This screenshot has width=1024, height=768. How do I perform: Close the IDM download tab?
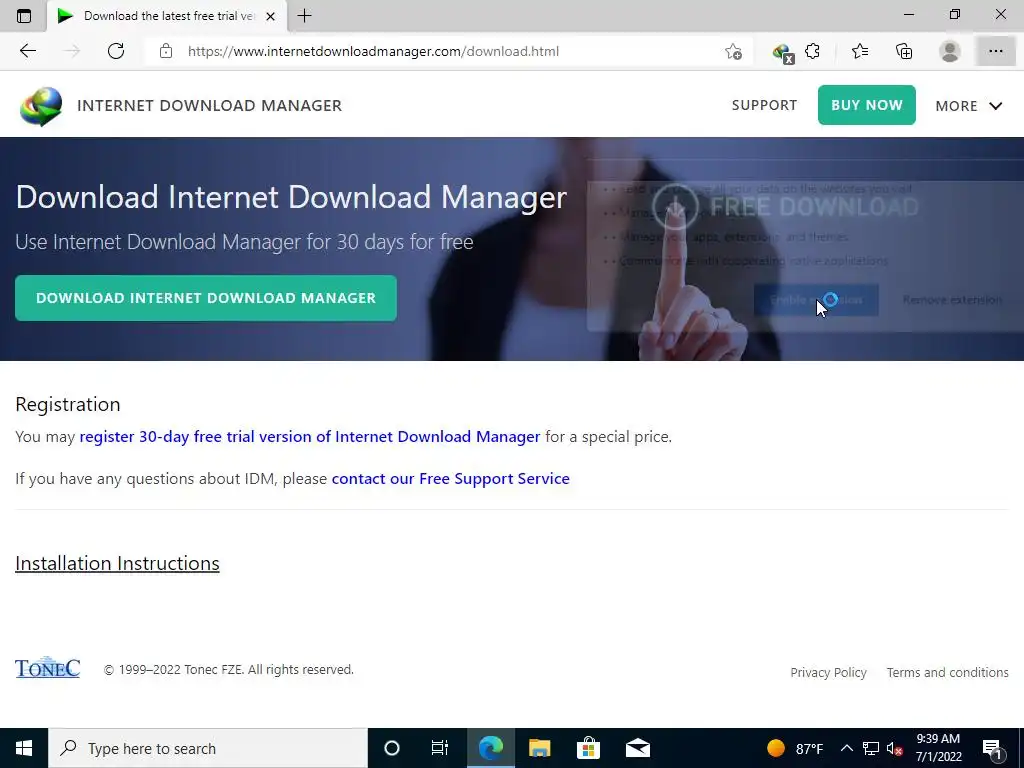pos(270,16)
